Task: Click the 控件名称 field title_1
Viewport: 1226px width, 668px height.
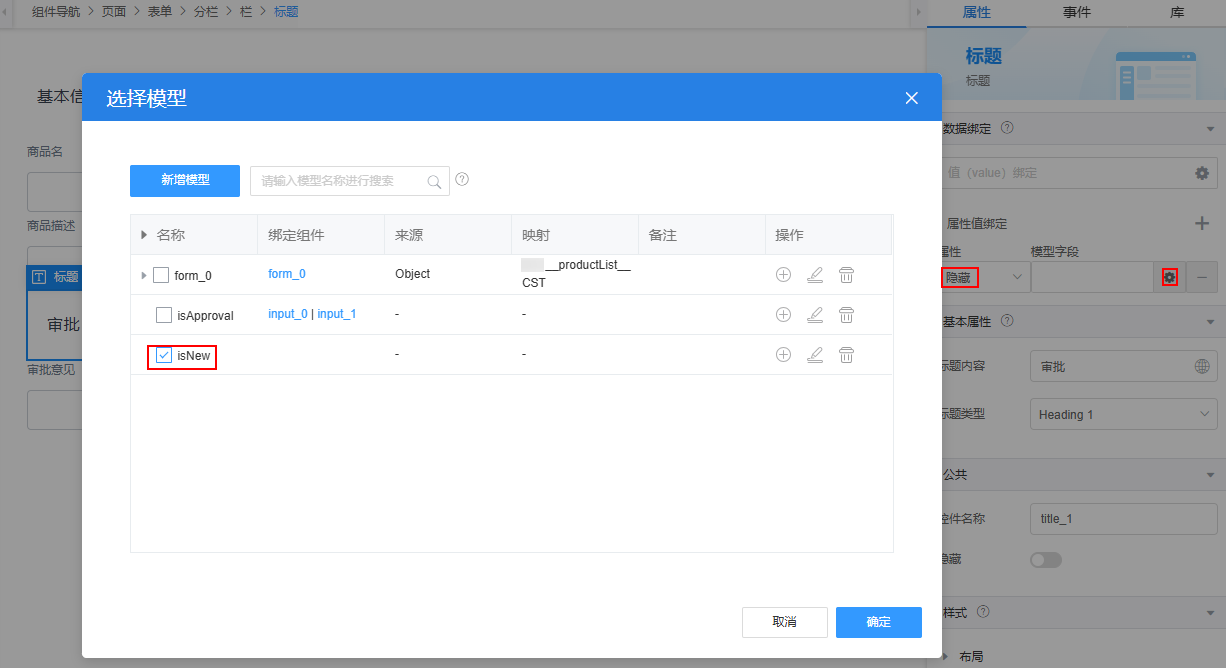Action: point(1124,519)
